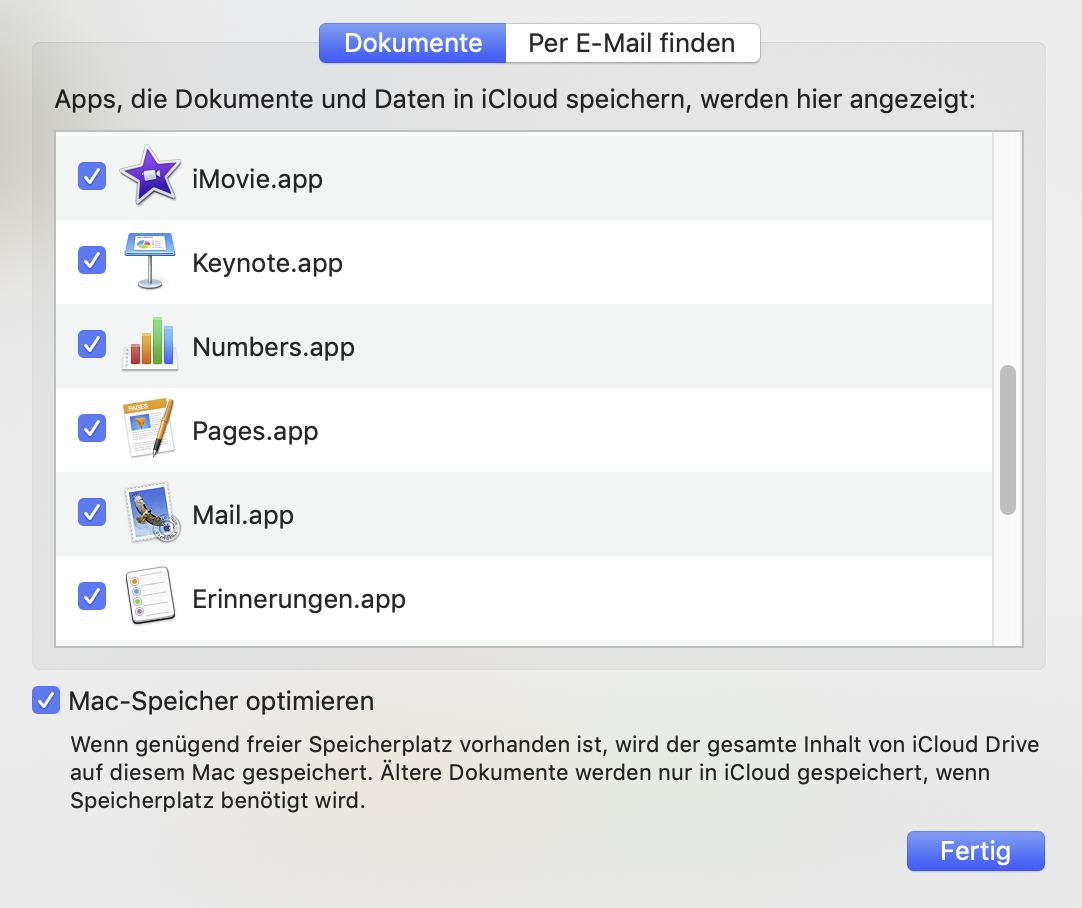The width and height of the screenshot is (1082, 908).
Task: Turn off the Mail.app checkbox
Action: click(x=92, y=513)
